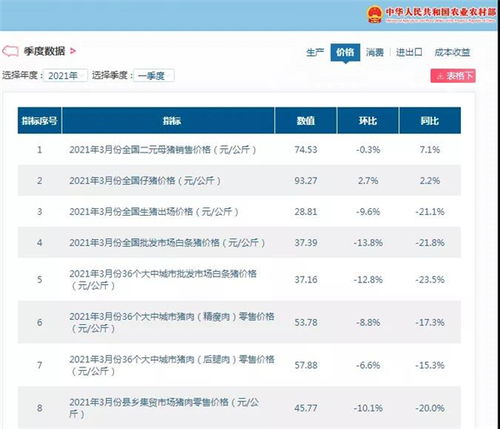Image resolution: width=500 pixels, height=429 pixels.
Task: Click the value 28.81
Action: pyautogui.click(x=306, y=212)
